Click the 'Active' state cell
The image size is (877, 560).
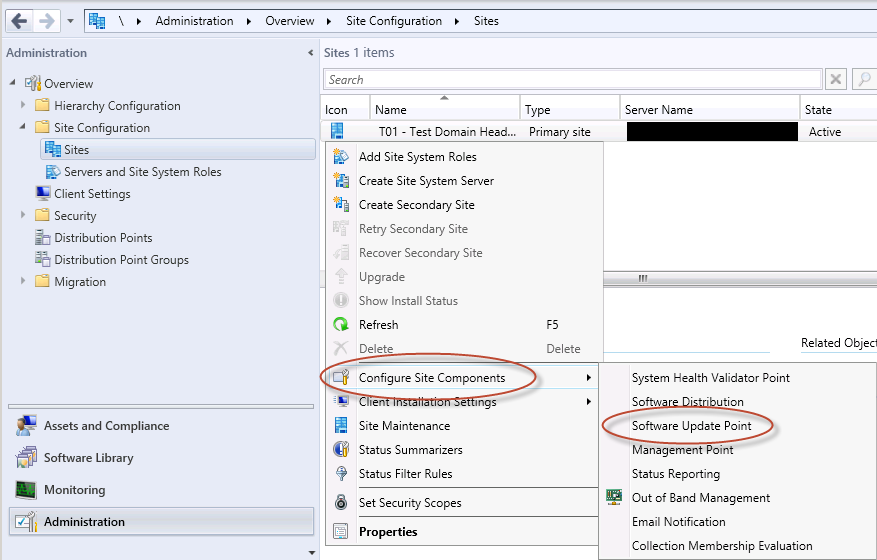point(824,132)
